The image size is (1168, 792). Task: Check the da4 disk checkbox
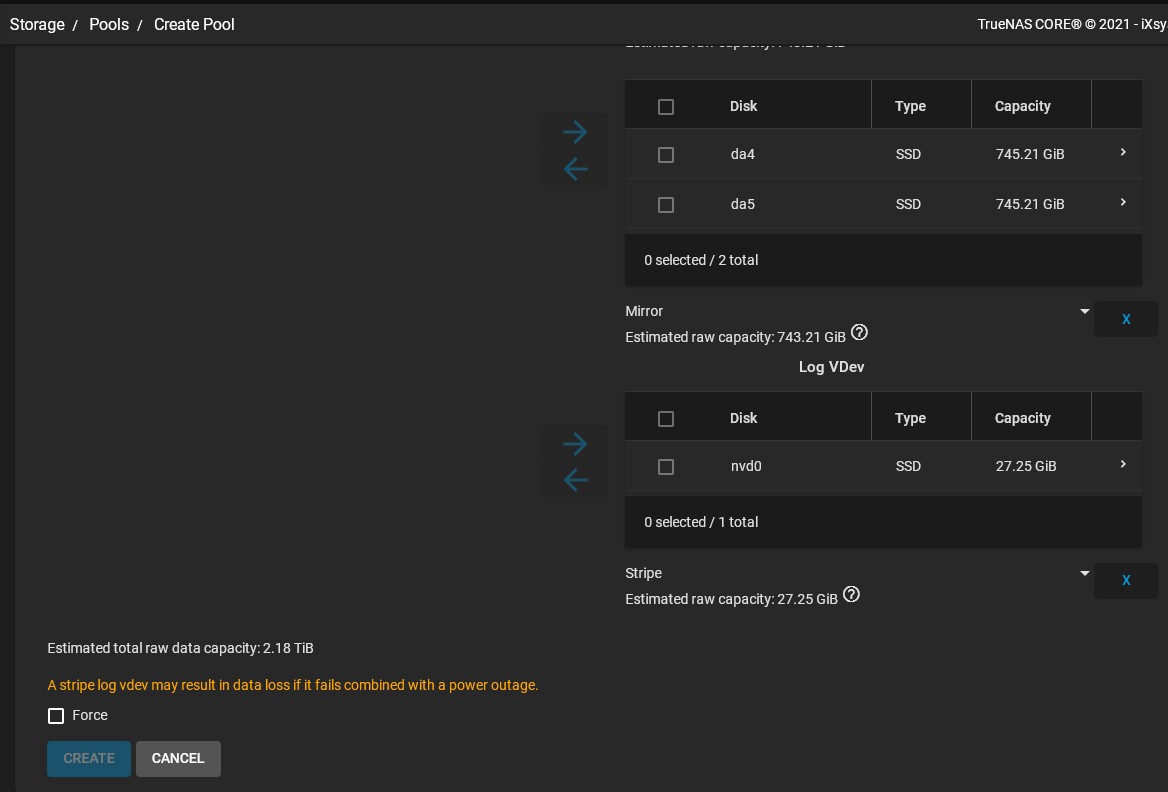click(666, 154)
